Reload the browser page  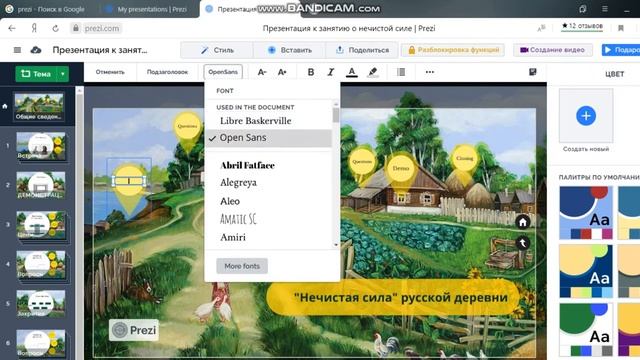pos(56,28)
